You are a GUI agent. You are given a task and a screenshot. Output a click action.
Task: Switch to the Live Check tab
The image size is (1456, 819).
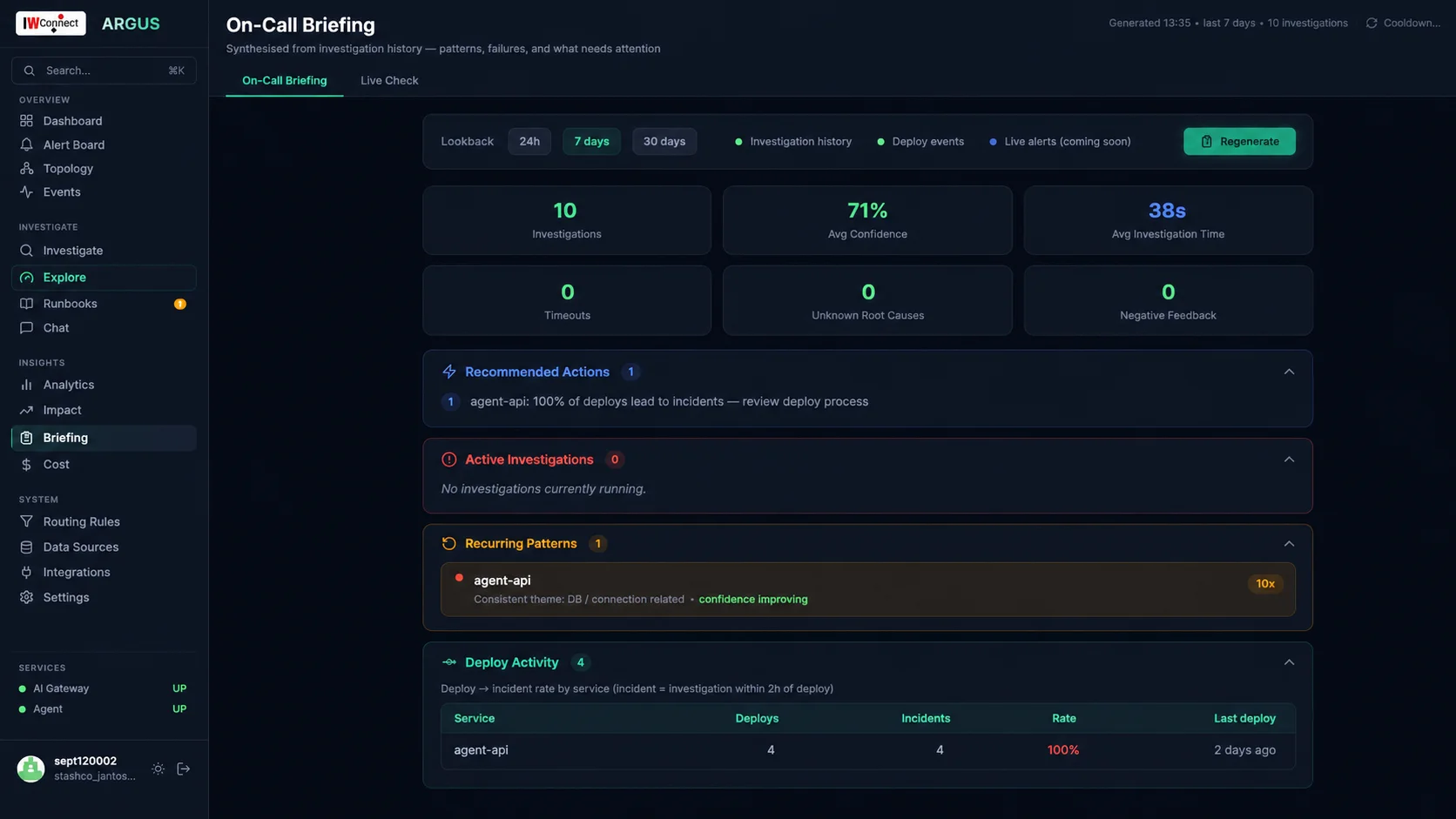point(389,81)
